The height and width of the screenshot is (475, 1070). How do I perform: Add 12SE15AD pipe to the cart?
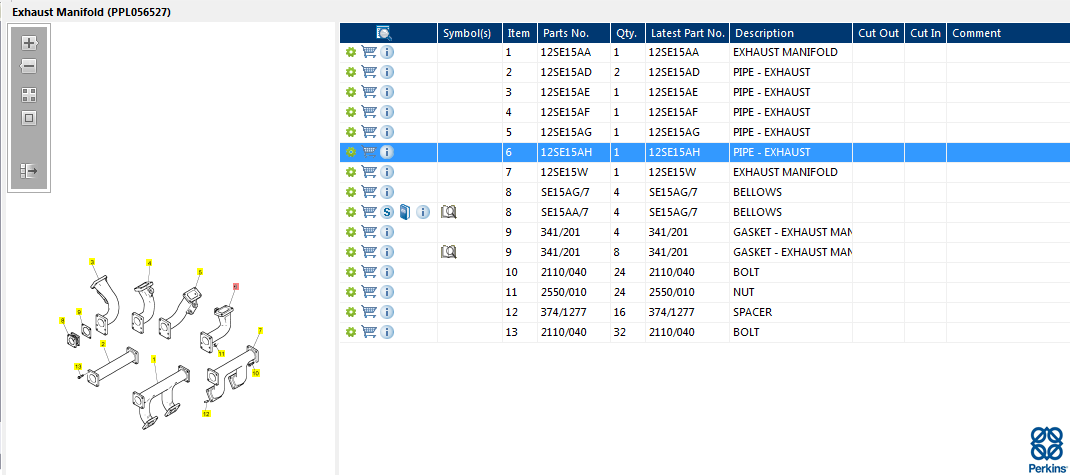point(368,72)
